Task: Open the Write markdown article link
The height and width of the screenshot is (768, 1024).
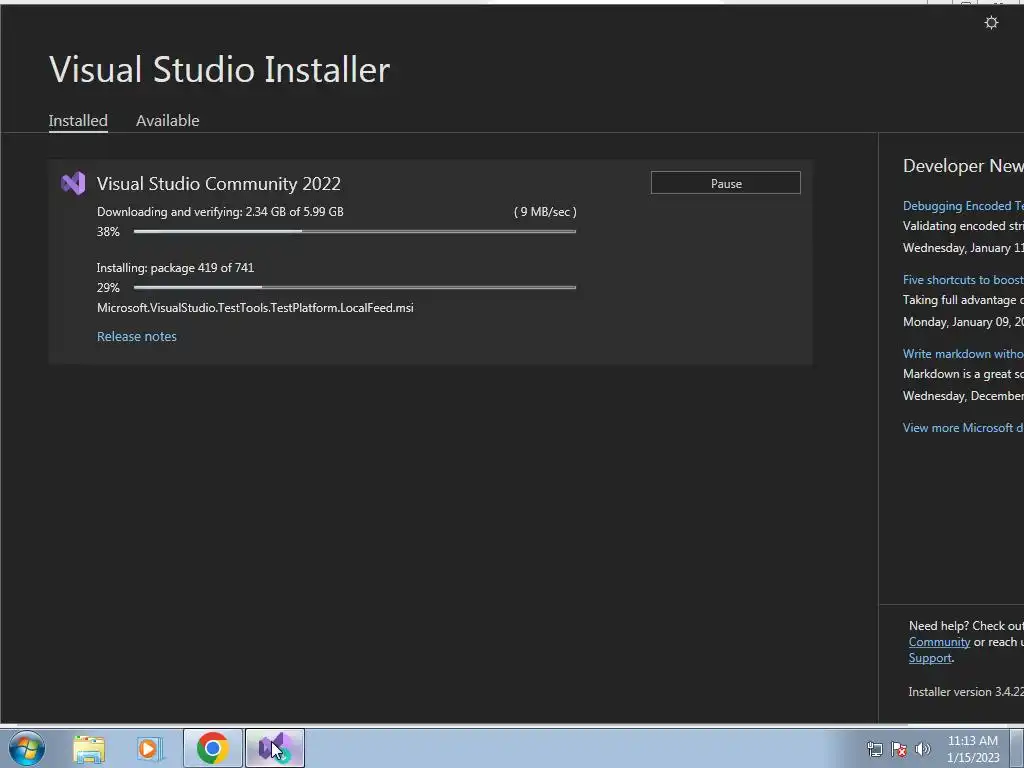Action: point(963,353)
